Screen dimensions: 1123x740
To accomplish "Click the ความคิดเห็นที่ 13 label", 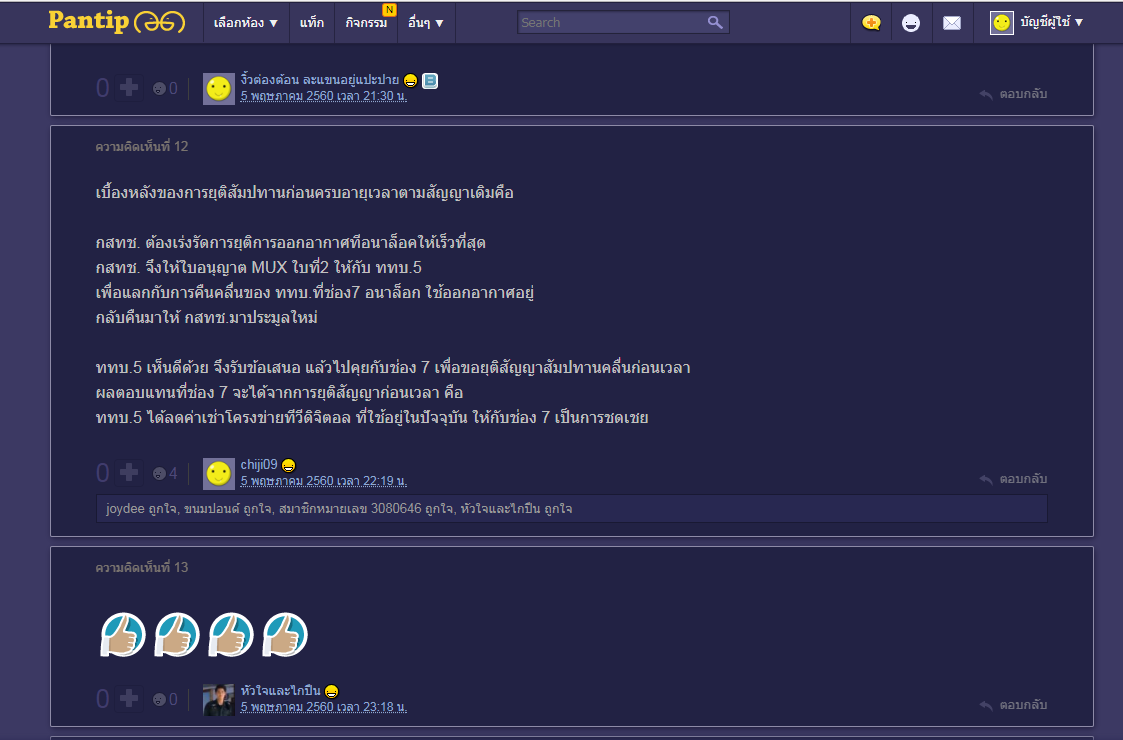I will (x=142, y=567).
